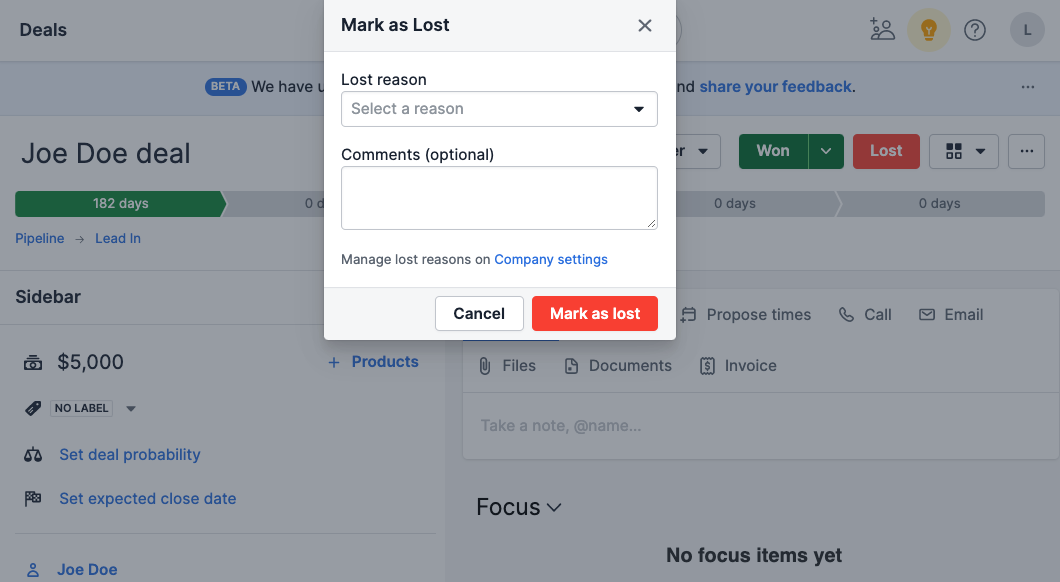Open the lightbulb sales assistant icon
Screen dimensions: 1060x582
tap(928, 30)
